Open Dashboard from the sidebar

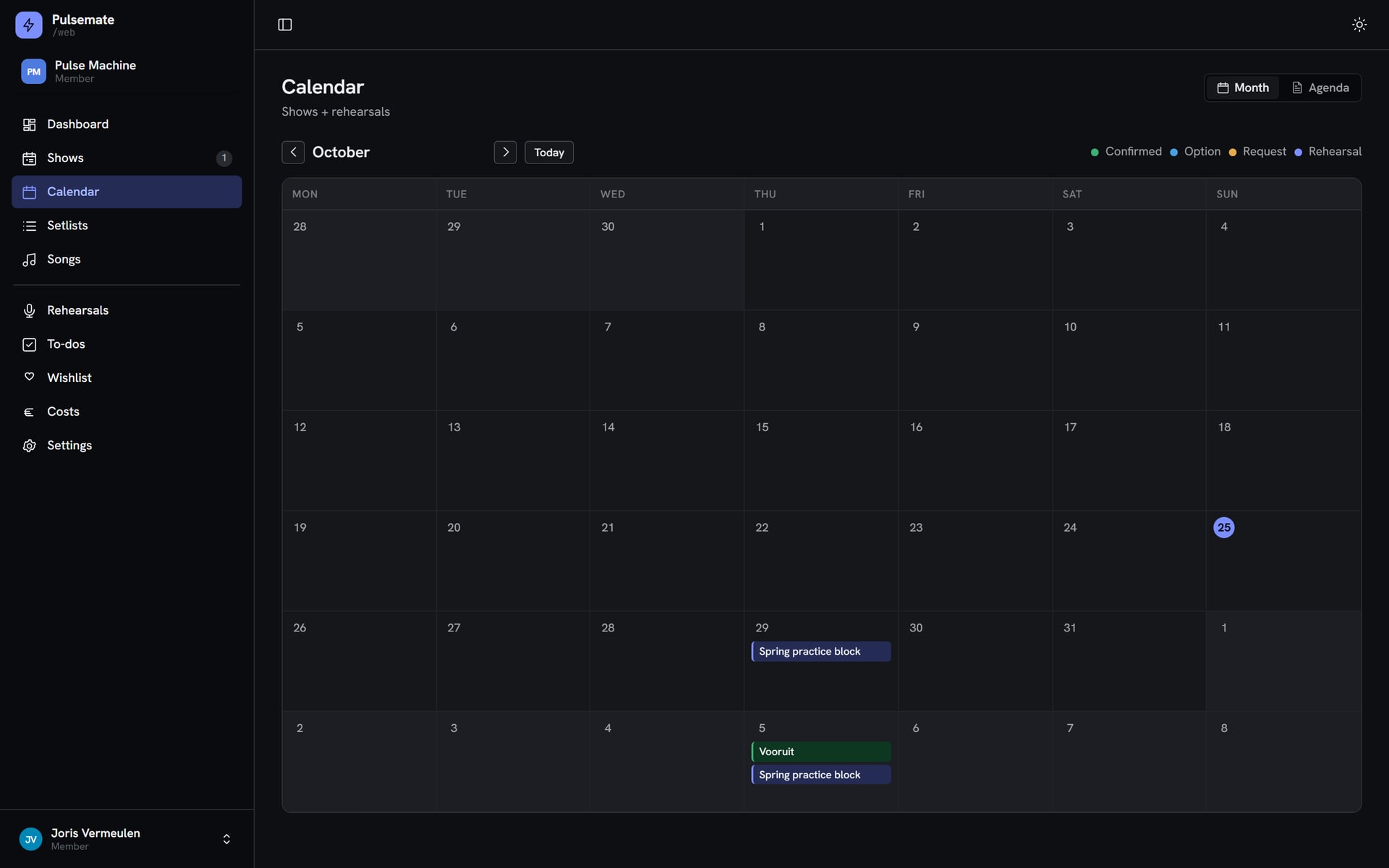[127, 124]
